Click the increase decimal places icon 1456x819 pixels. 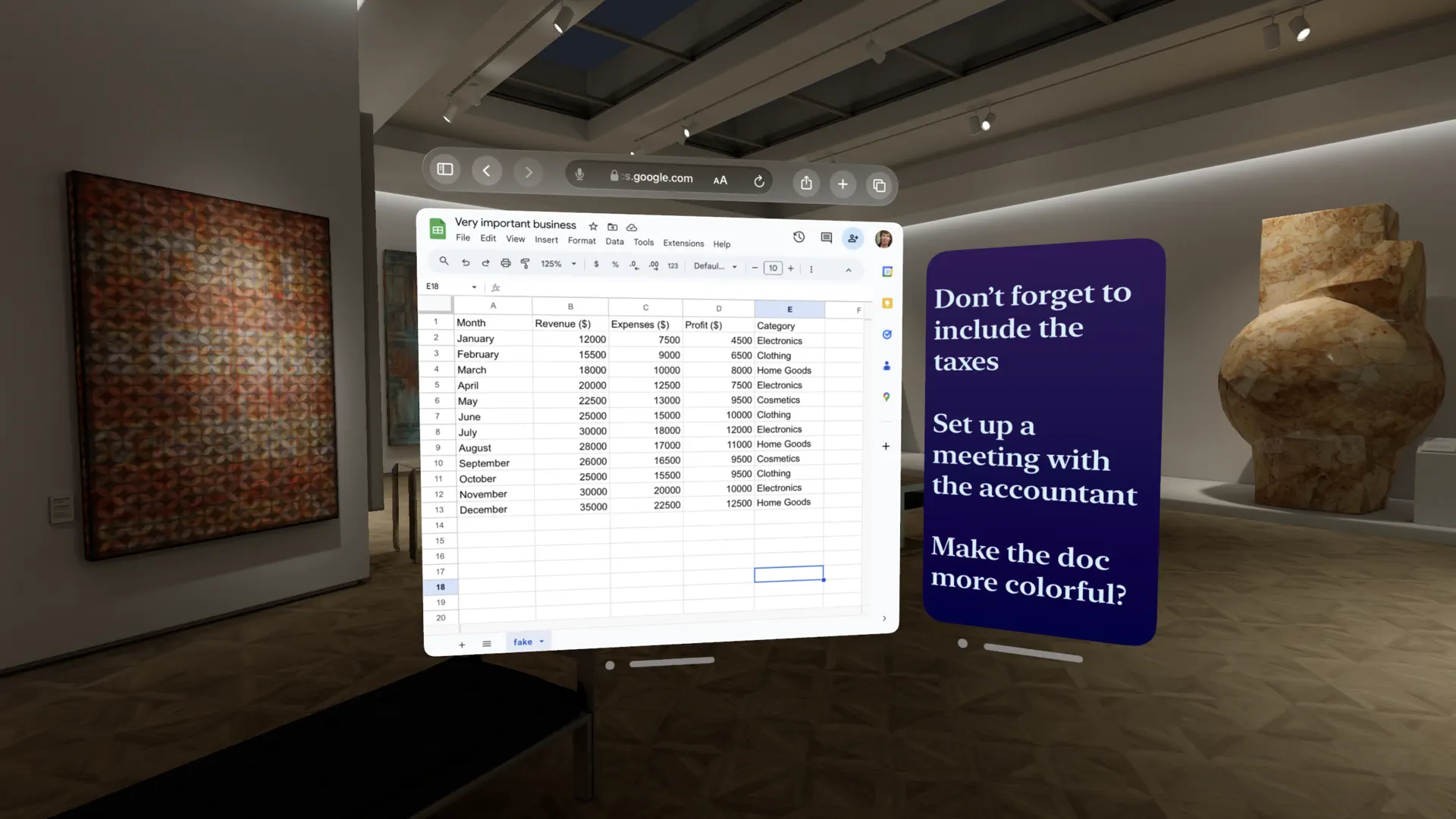654,265
